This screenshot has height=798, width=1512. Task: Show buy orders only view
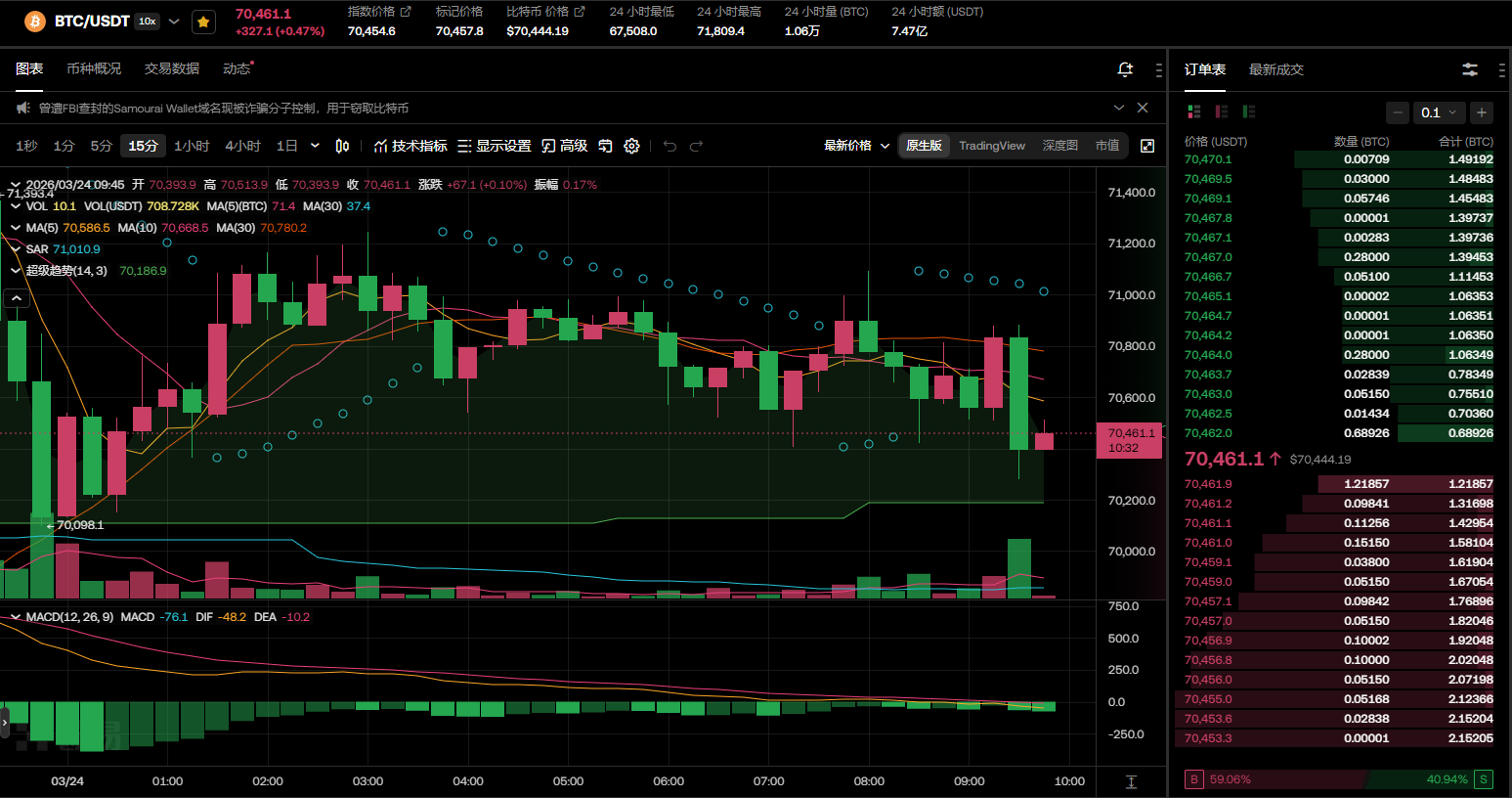click(x=1248, y=112)
